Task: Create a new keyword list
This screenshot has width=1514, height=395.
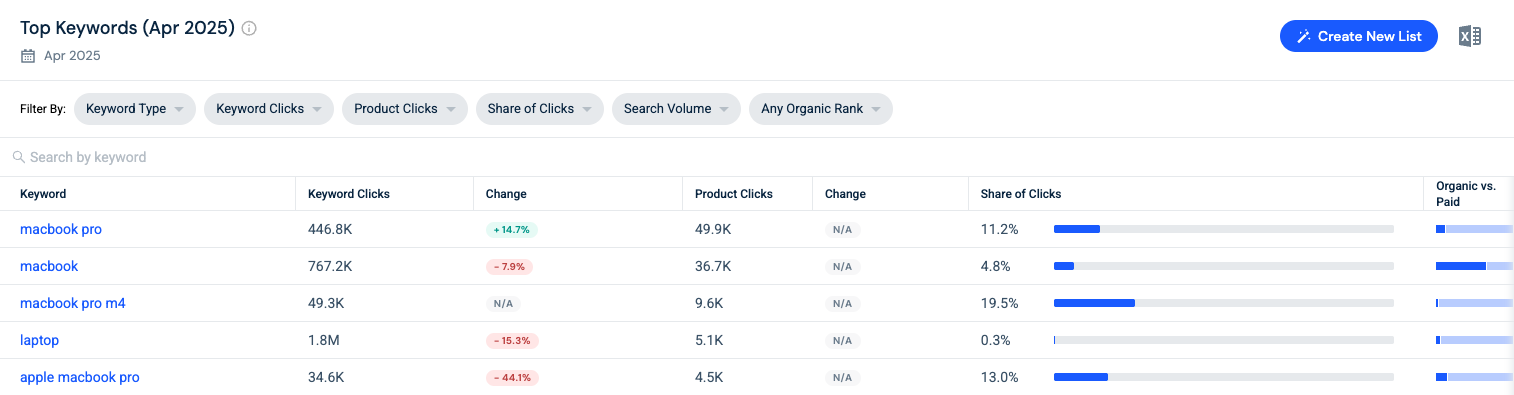Action: pyautogui.click(x=1359, y=36)
